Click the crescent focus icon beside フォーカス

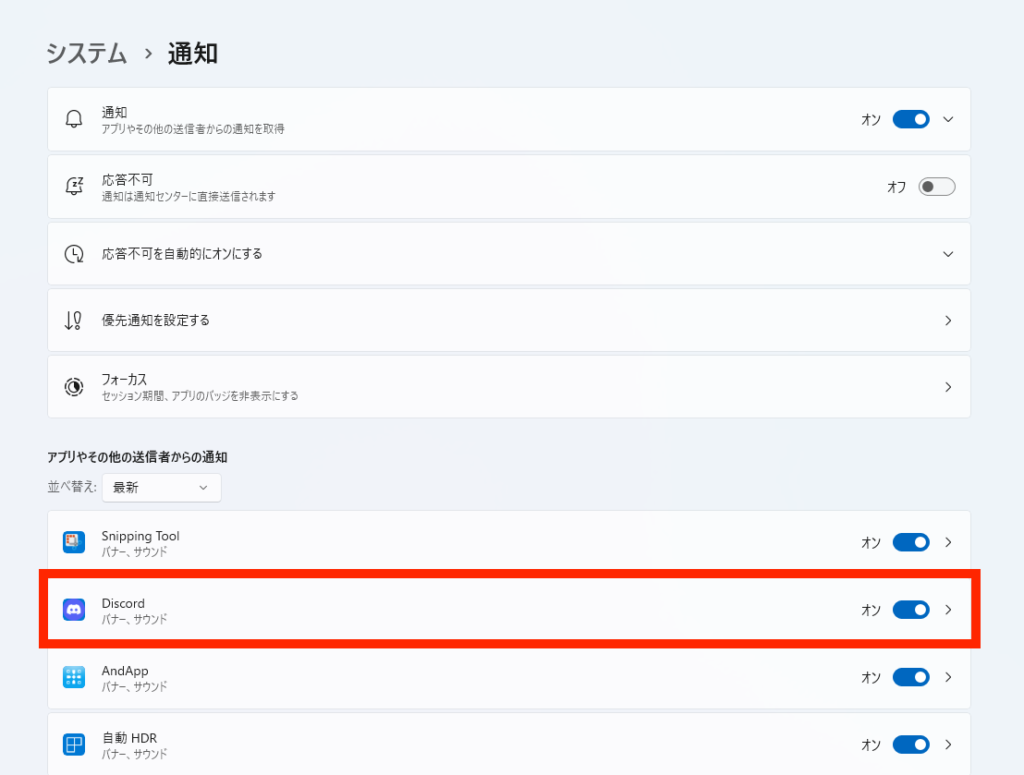click(x=73, y=387)
